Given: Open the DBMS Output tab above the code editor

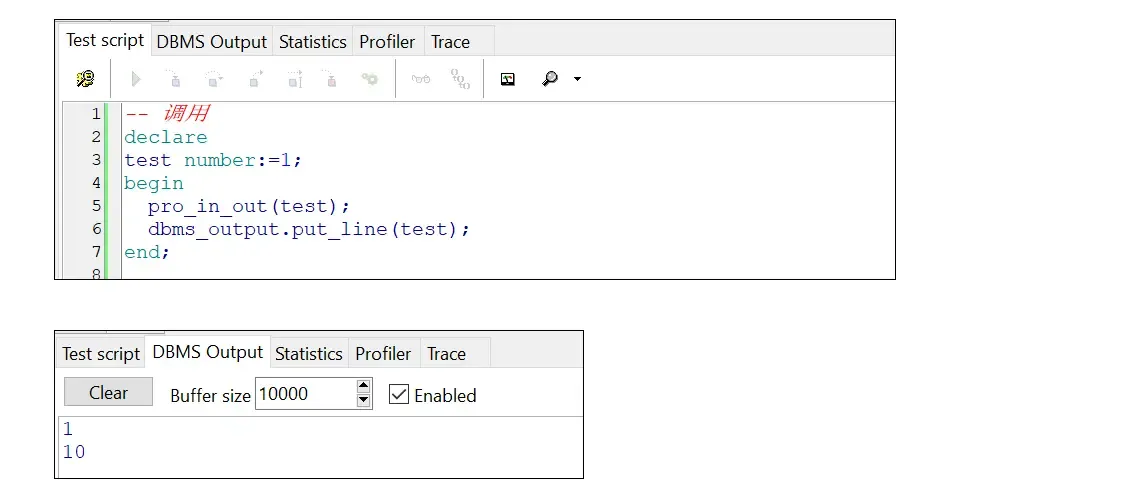Looking at the screenshot, I should click(x=212, y=42).
